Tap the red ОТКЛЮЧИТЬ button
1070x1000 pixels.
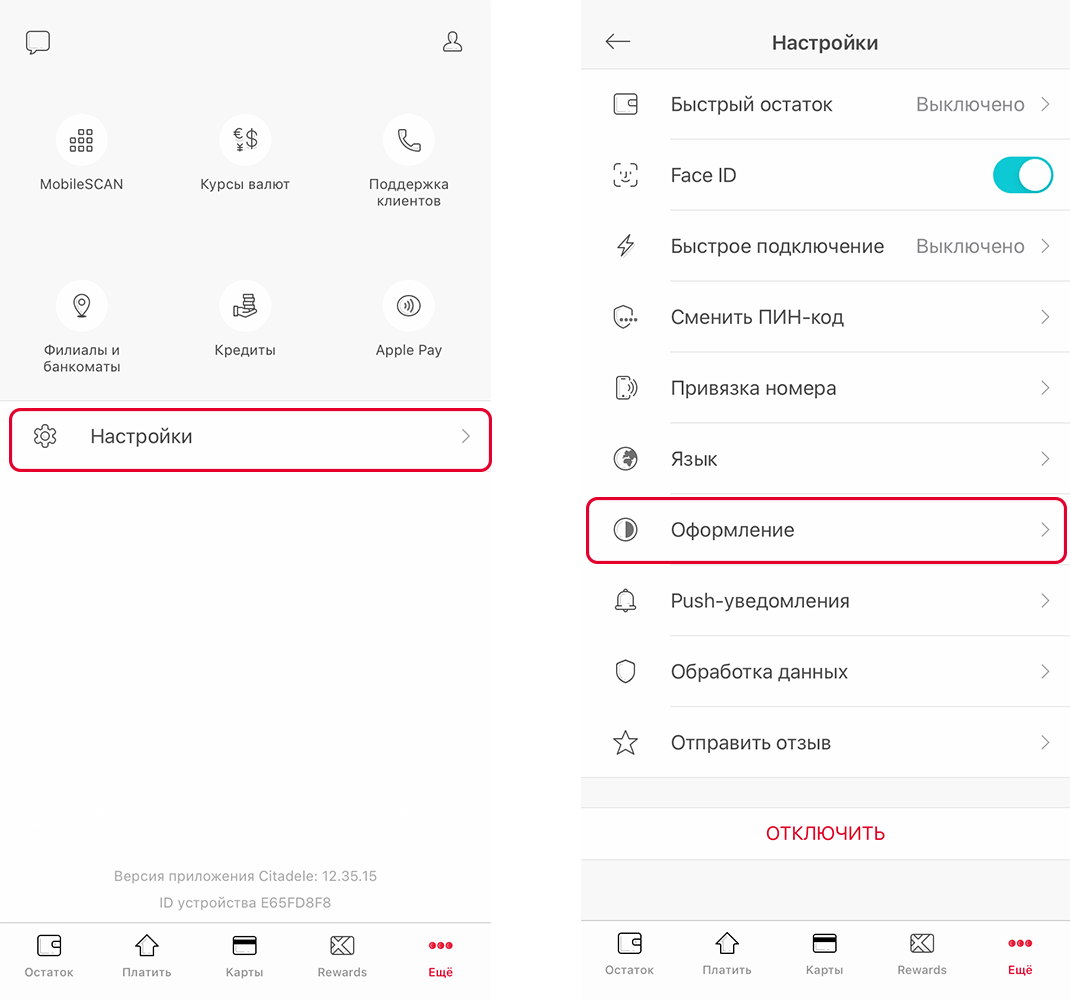coord(825,833)
